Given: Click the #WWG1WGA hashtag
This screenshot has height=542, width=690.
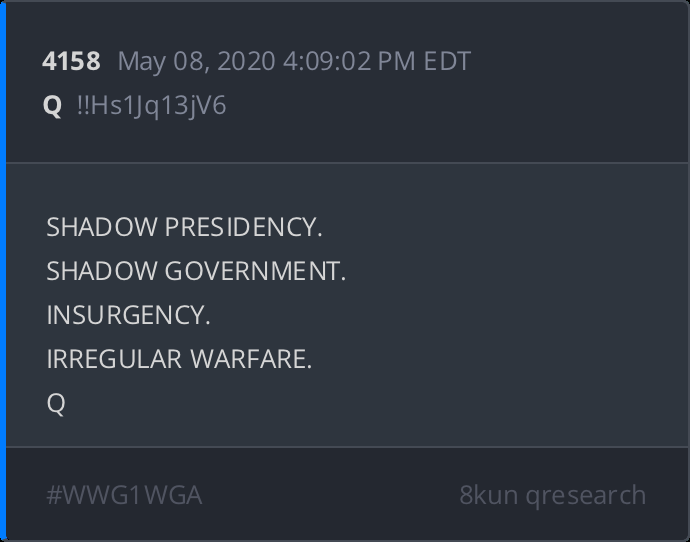Looking at the screenshot, I should coord(124,495).
